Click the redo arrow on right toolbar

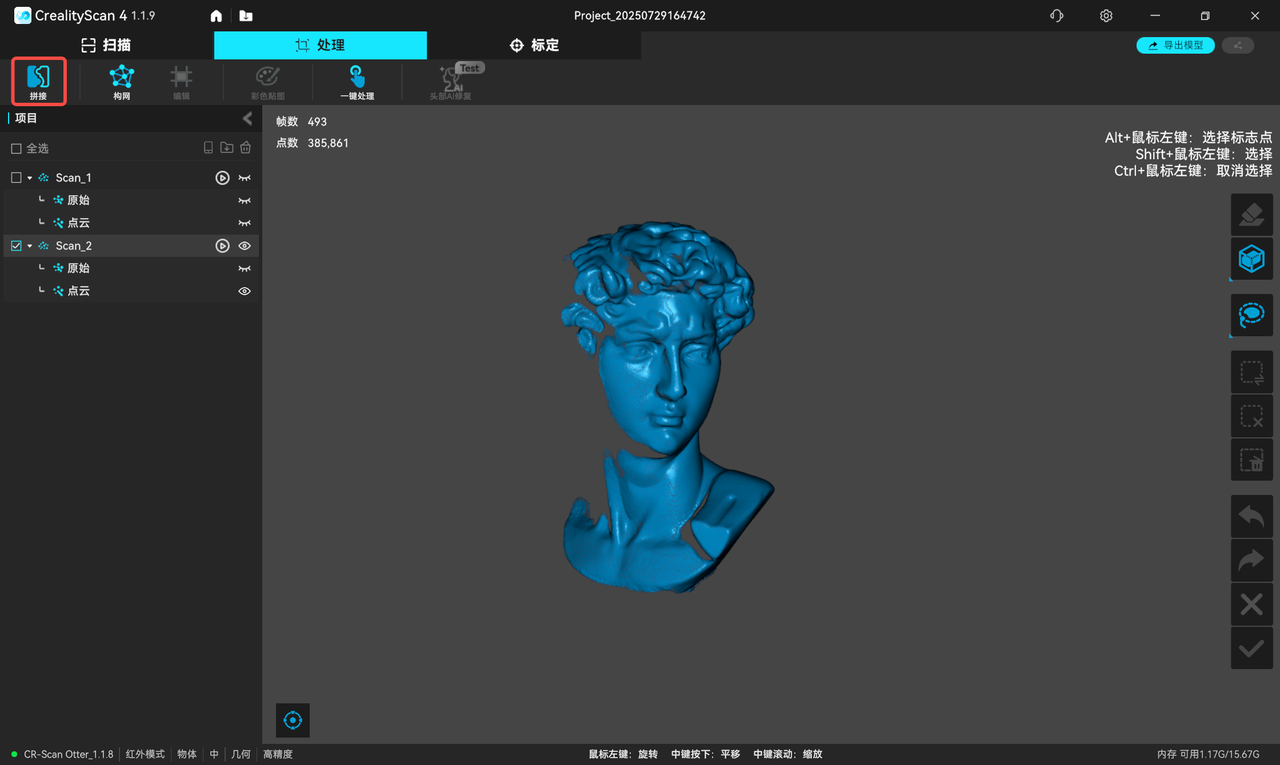(1251, 560)
